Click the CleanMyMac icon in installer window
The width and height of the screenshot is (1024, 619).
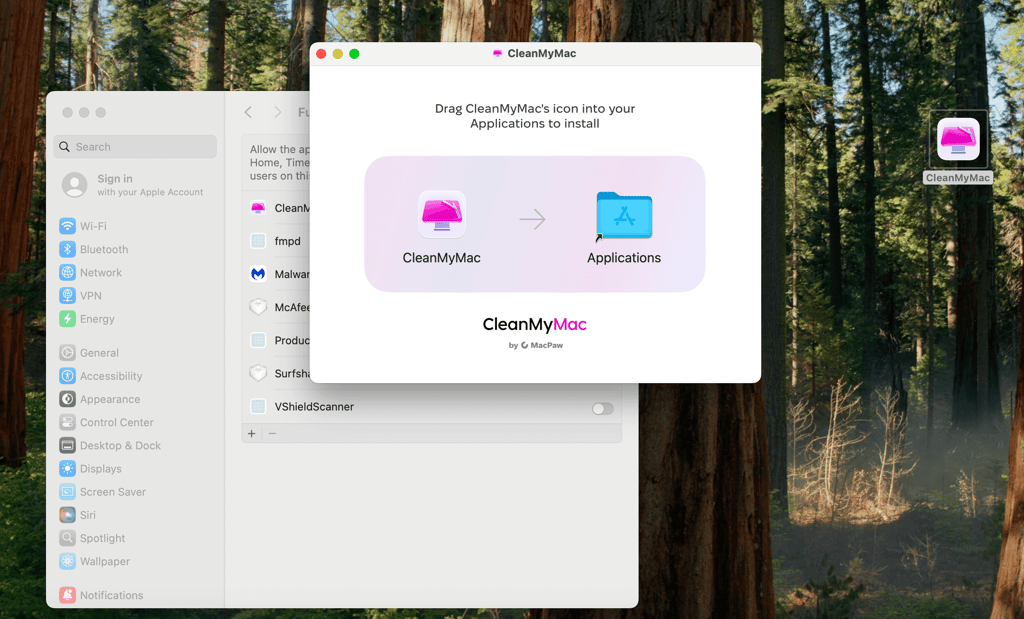tap(441, 214)
